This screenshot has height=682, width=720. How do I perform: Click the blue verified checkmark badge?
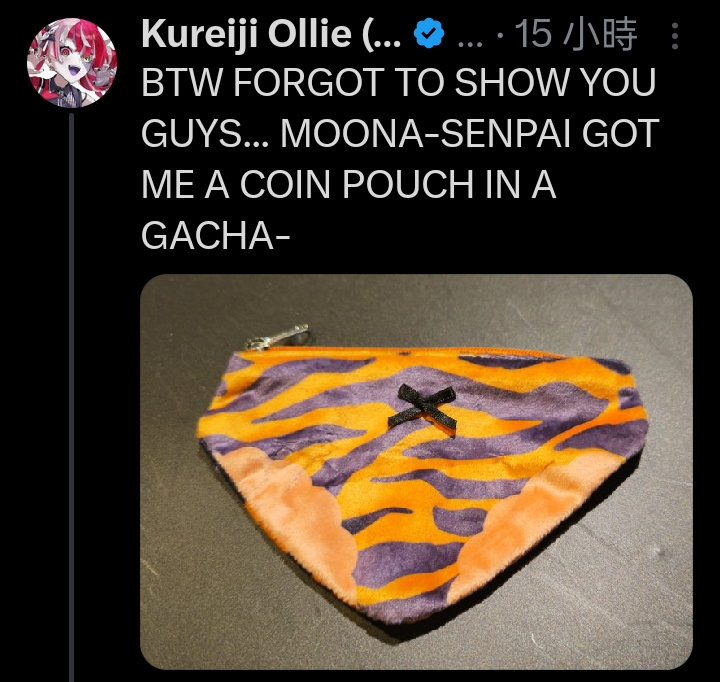[429, 34]
